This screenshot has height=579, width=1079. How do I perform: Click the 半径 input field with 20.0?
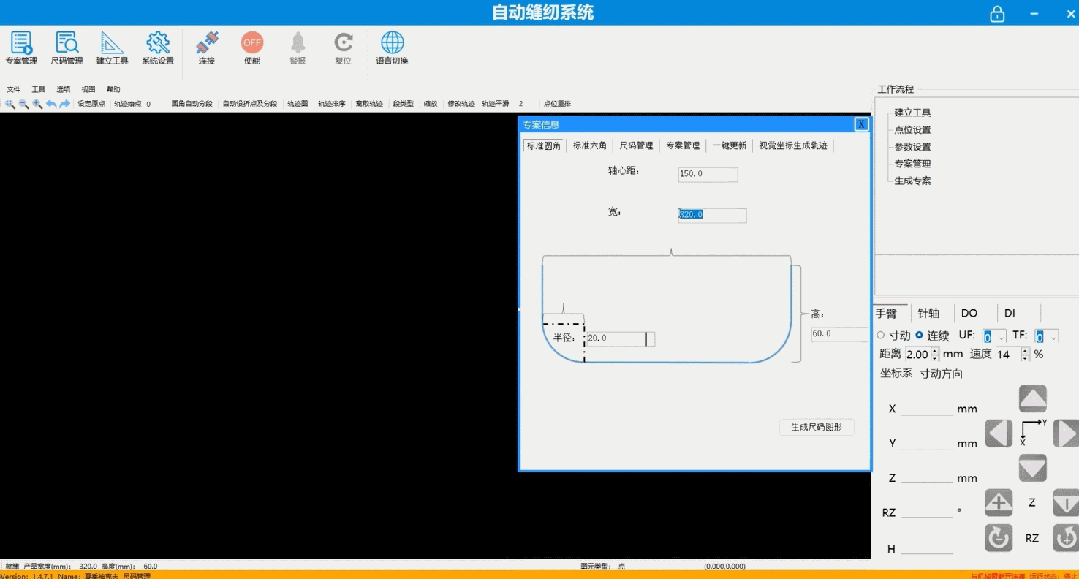pyautogui.click(x=619, y=338)
